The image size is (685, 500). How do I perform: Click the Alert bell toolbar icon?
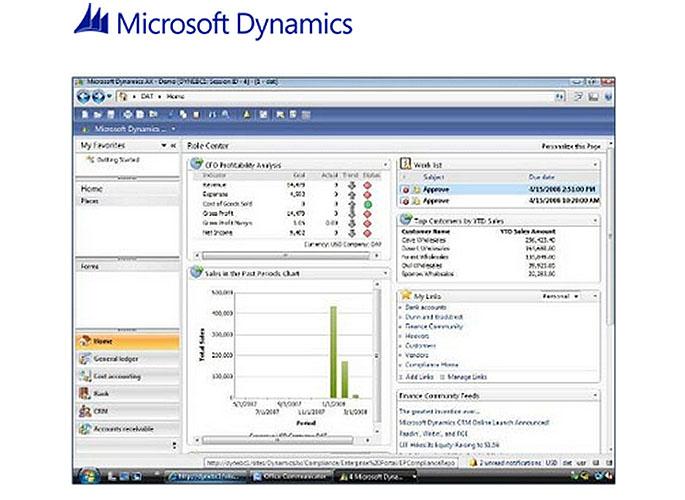click(247, 114)
